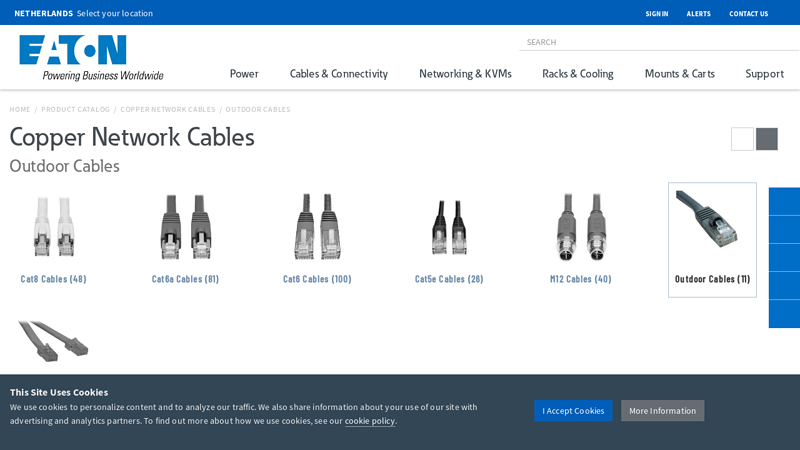Open the Support menu
The height and width of the screenshot is (450, 800).
tap(764, 74)
